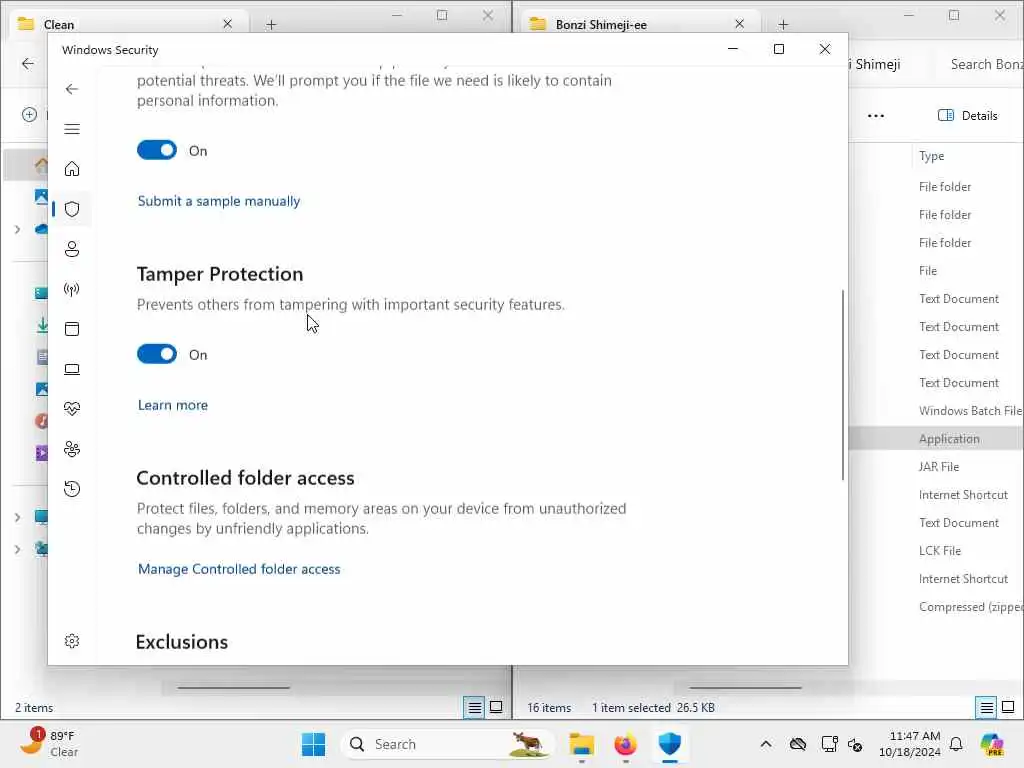Switch Clean window to details view
Screen dimensions: 1024x768
(x=475, y=707)
